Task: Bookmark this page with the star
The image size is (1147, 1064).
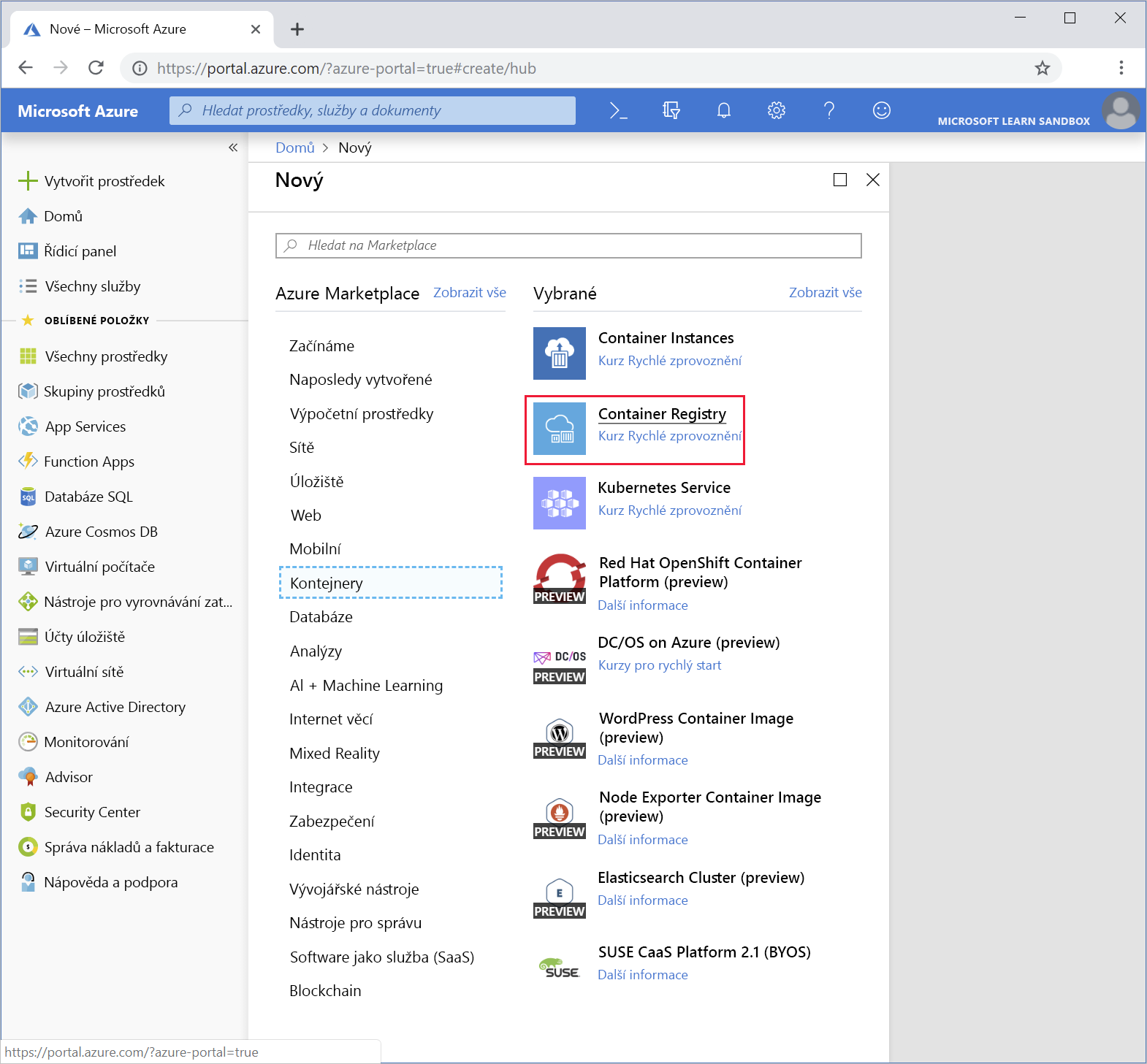Action: pyautogui.click(x=1043, y=68)
